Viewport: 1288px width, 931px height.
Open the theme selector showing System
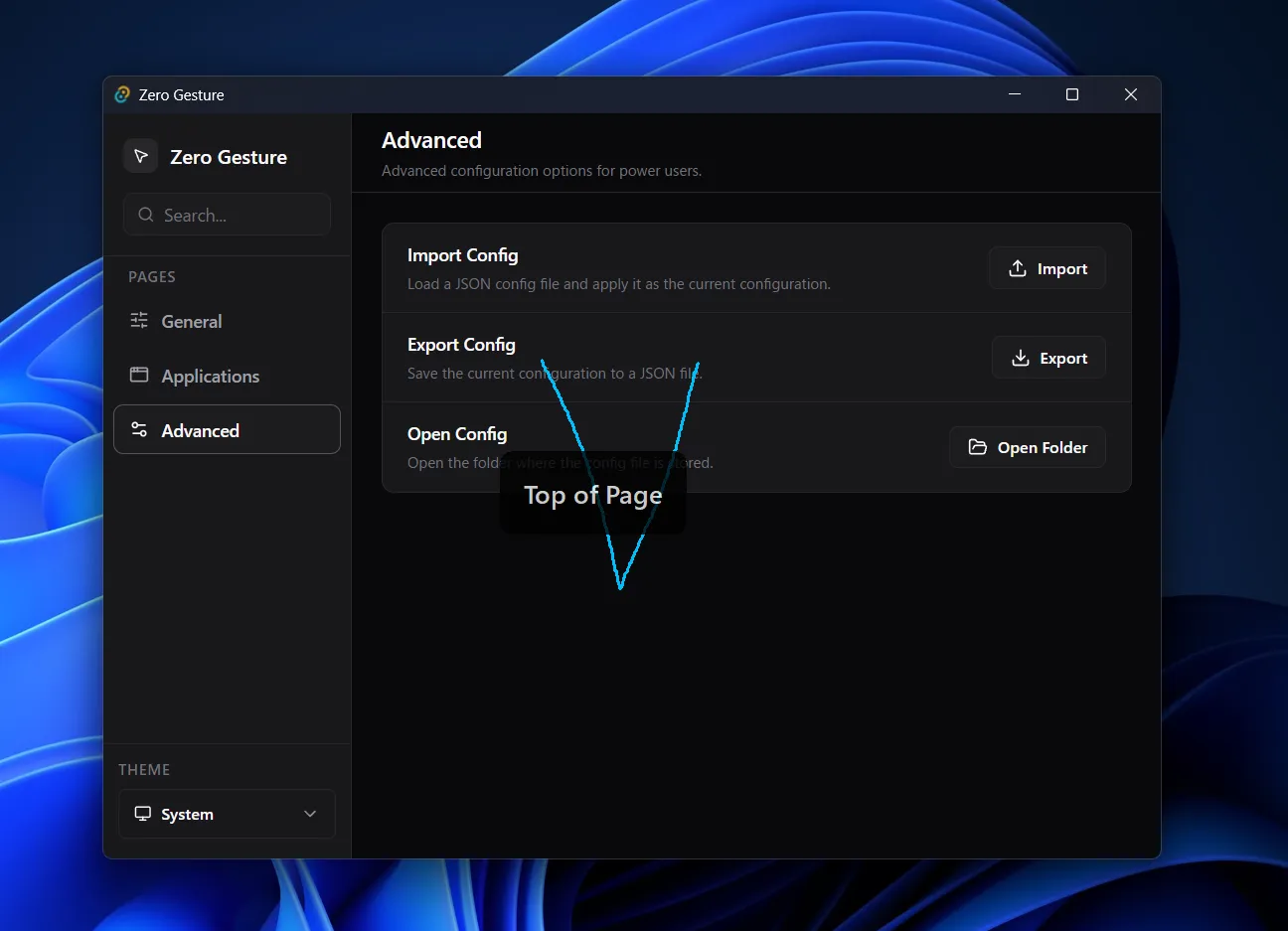[x=227, y=814]
